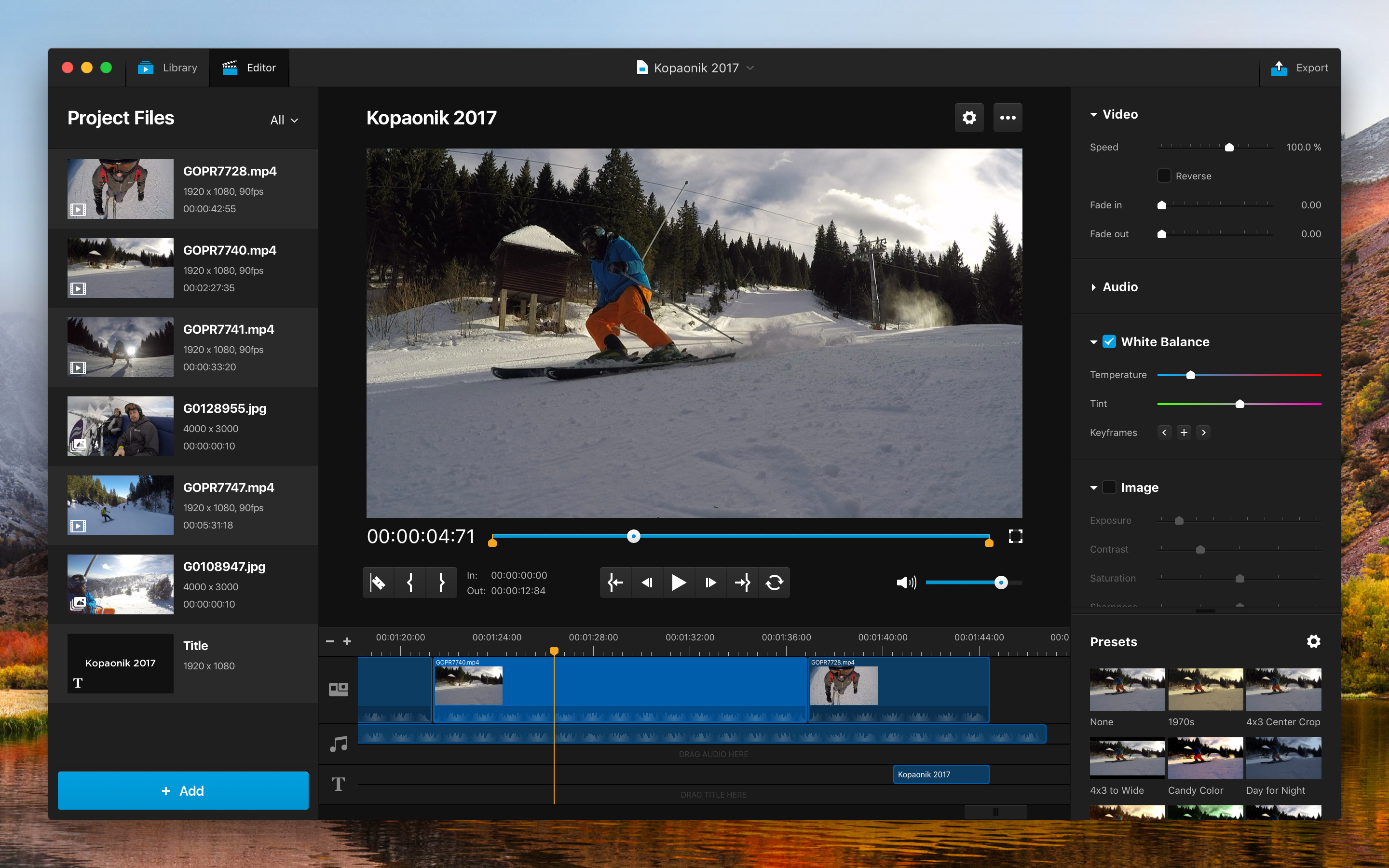
Task: Click the mark in point icon
Action: click(410, 582)
